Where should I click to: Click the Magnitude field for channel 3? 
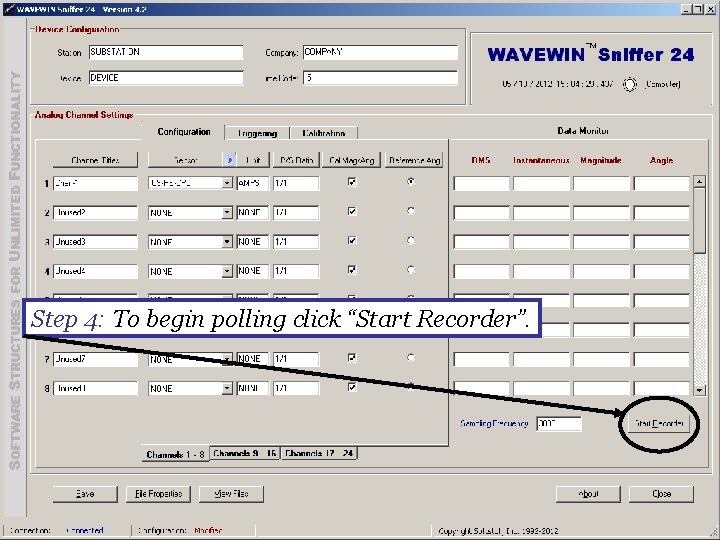601,242
